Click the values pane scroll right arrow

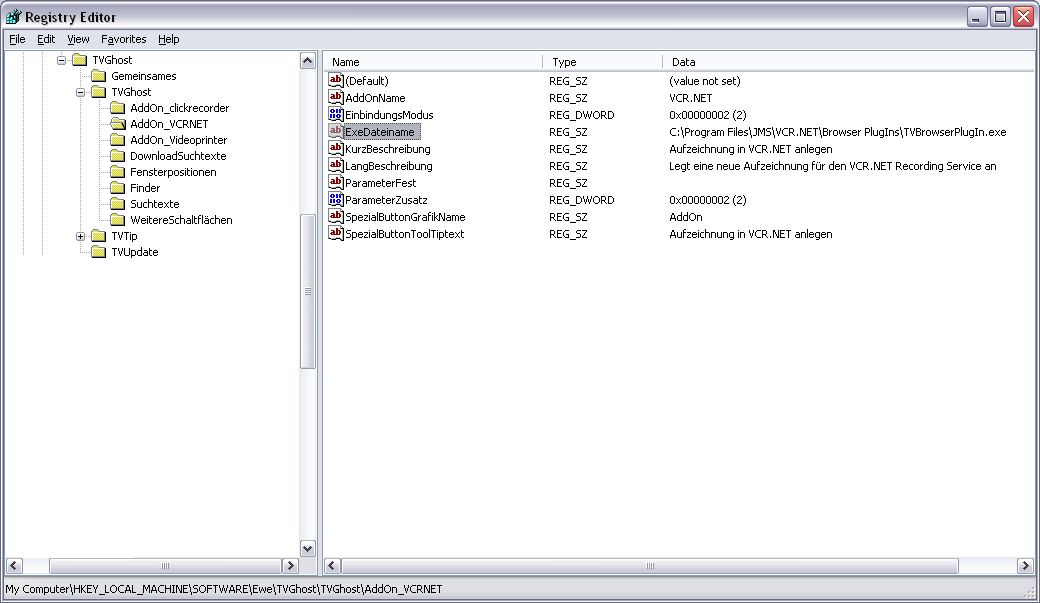point(1025,566)
